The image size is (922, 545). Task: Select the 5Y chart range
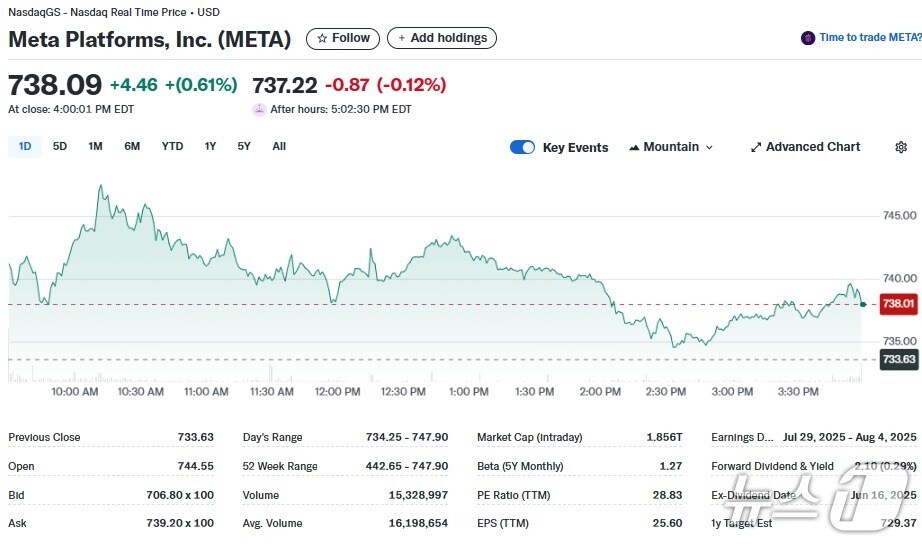(244, 146)
